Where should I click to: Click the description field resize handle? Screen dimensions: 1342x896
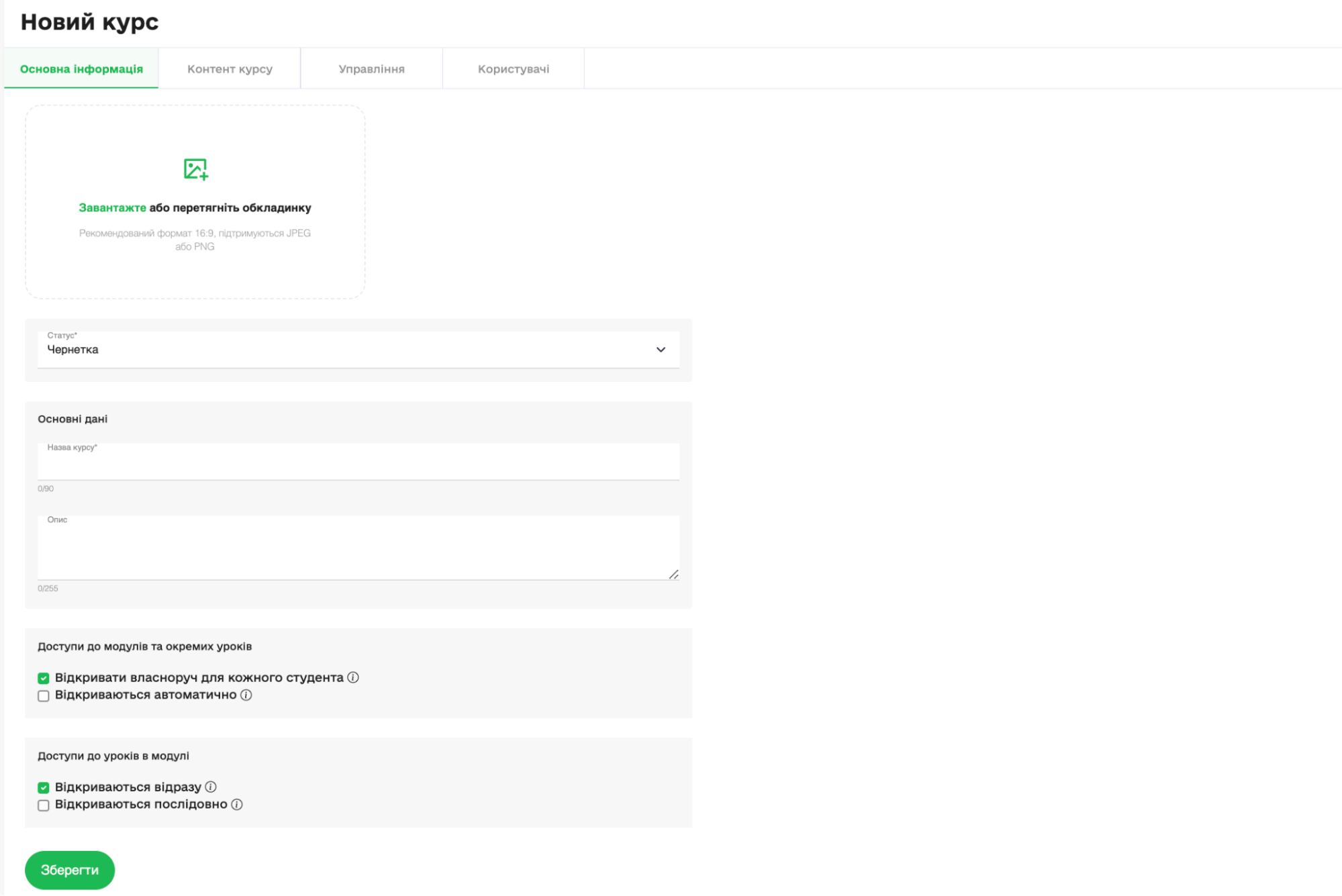coord(673,575)
